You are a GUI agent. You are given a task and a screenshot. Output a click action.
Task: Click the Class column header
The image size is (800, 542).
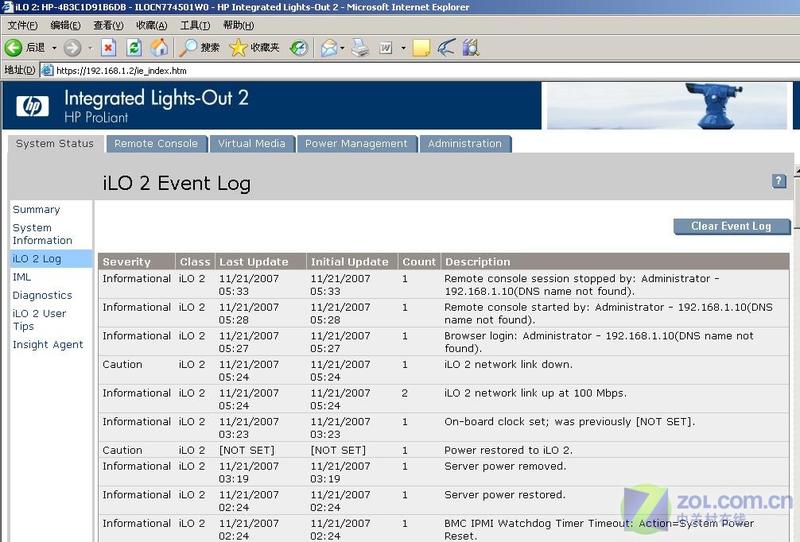point(195,262)
